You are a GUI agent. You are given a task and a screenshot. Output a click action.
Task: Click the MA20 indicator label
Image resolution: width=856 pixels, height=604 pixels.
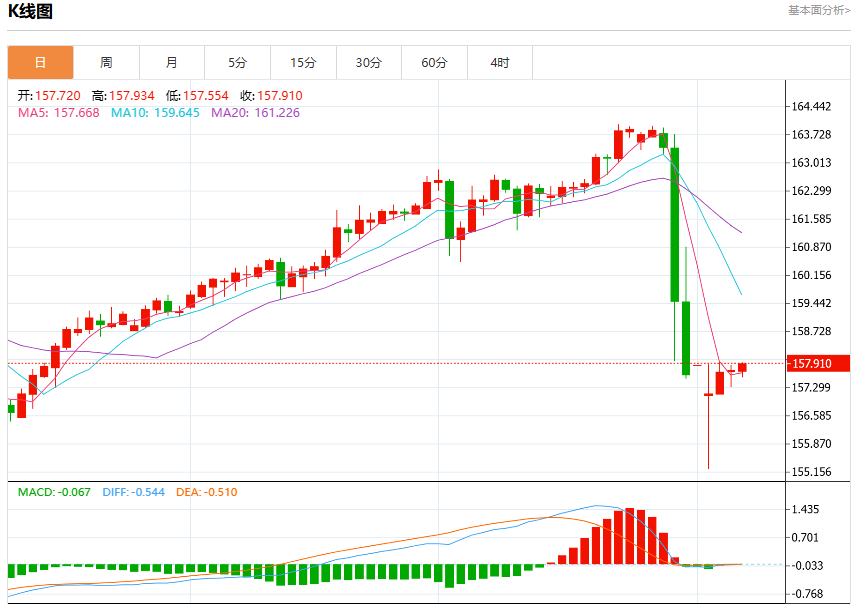click(255, 113)
